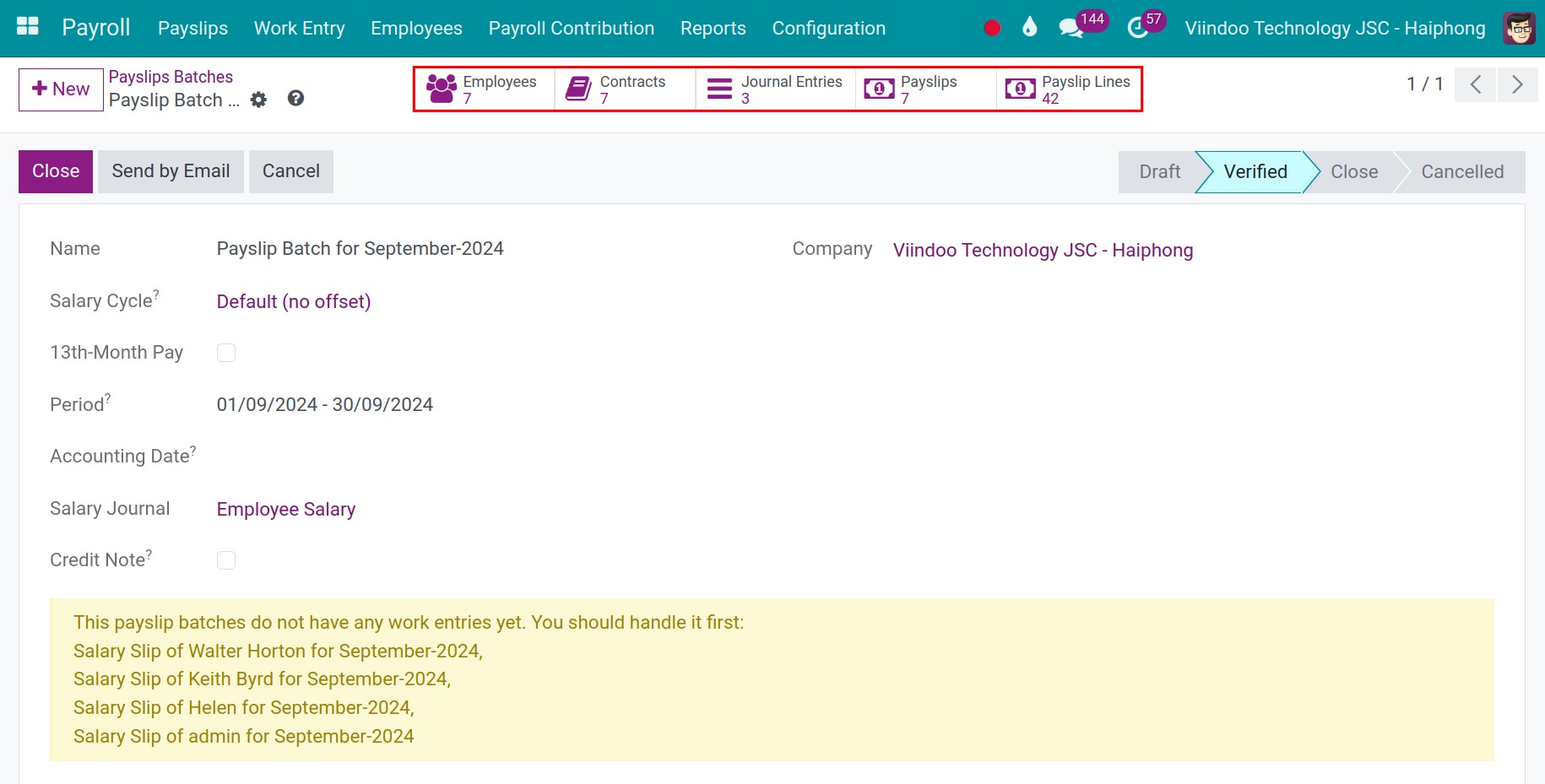
Task: Expand the Reports menu
Action: click(x=713, y=28)
